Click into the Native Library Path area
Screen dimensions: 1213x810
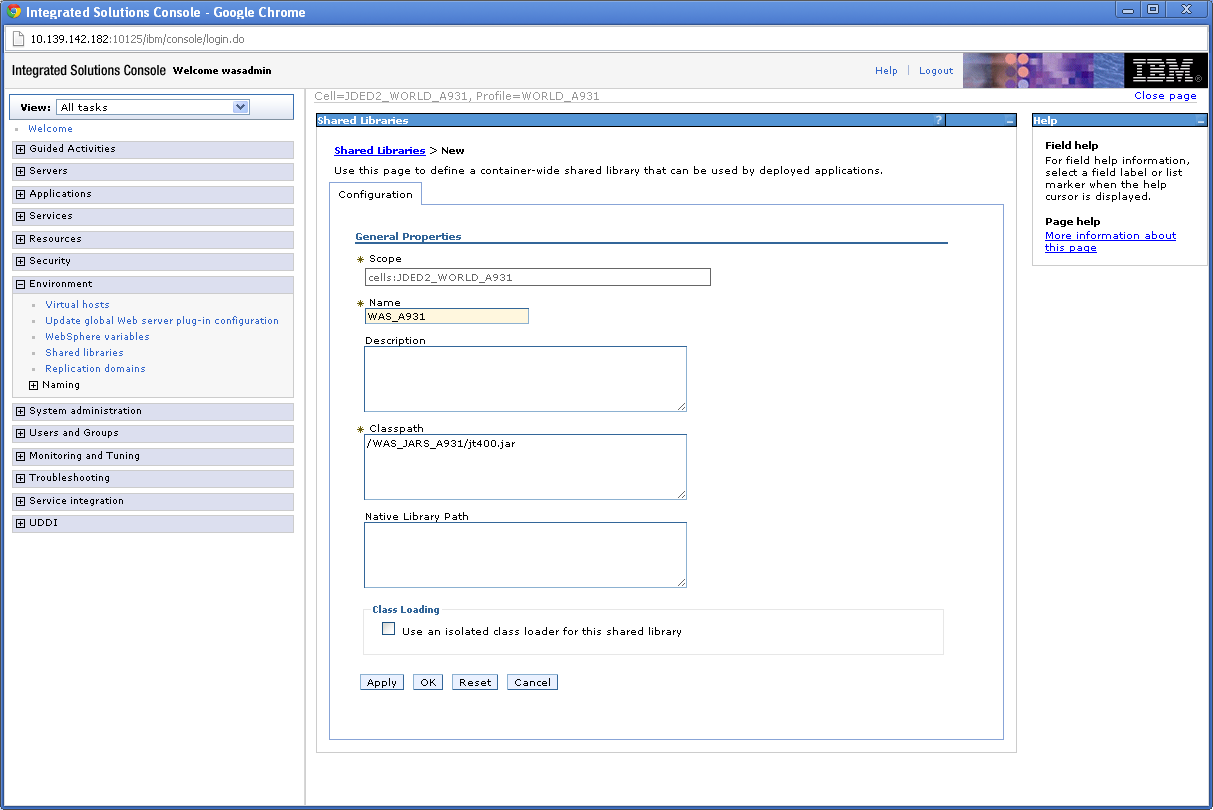(x=525, y=555)
